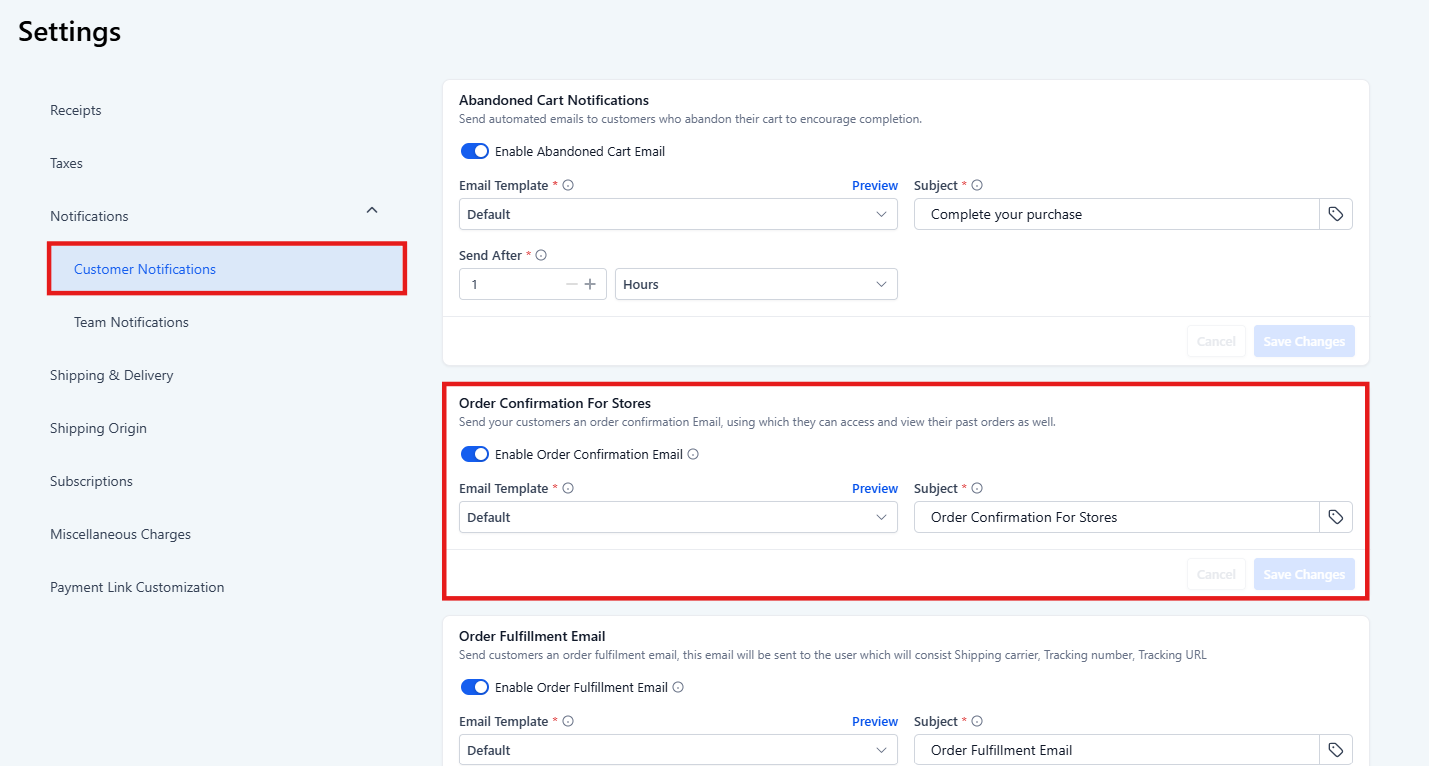
Task: Click the Order Confirmation For Stores subject field
Action: pyautogui.click(x=1115, y=517)
